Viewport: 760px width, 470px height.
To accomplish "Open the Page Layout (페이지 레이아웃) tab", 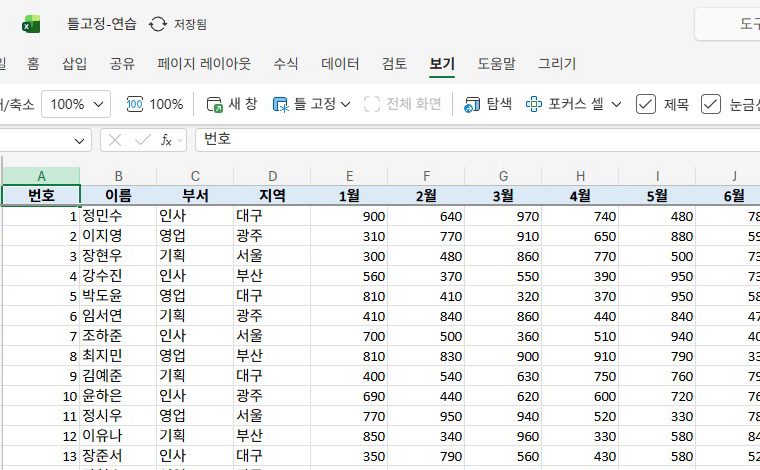I will click(x=204, y=63).
